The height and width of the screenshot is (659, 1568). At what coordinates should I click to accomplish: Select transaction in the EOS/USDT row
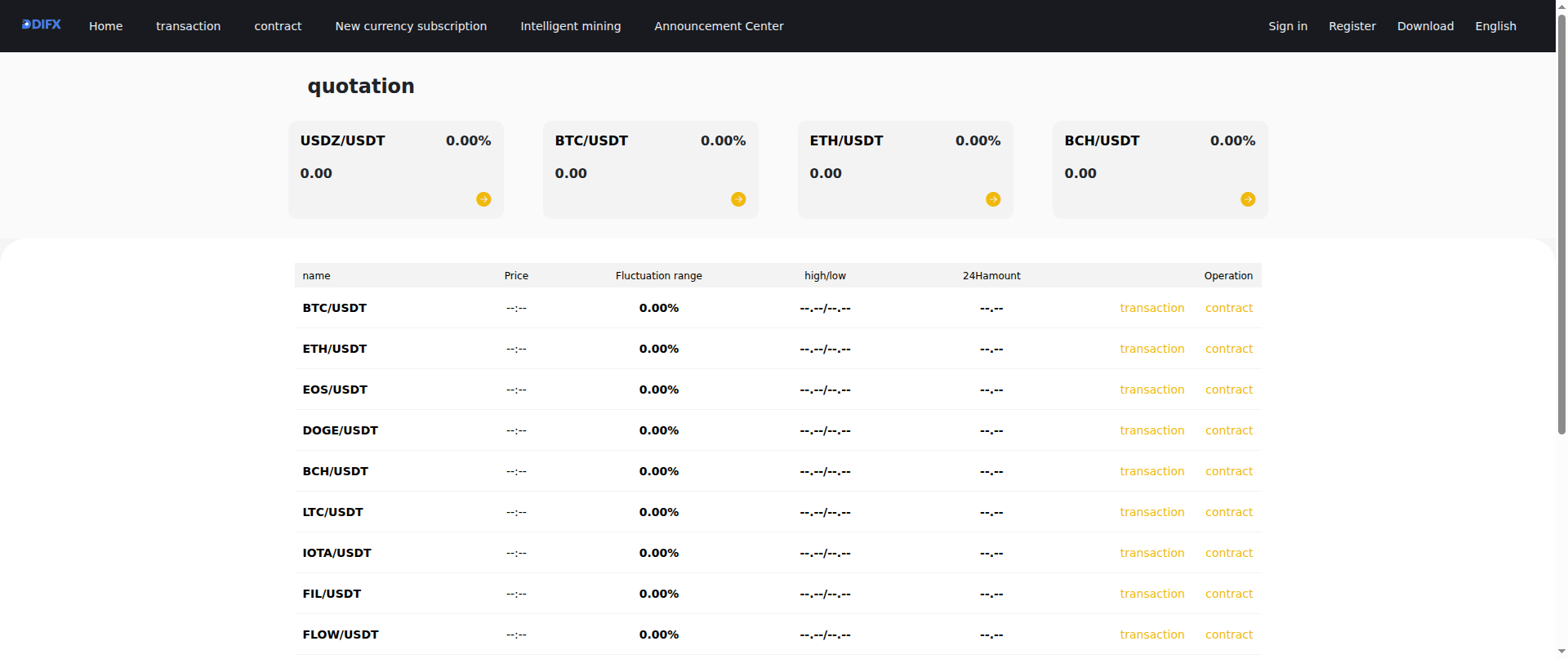pyautogui.click(x=1151, y=390)
